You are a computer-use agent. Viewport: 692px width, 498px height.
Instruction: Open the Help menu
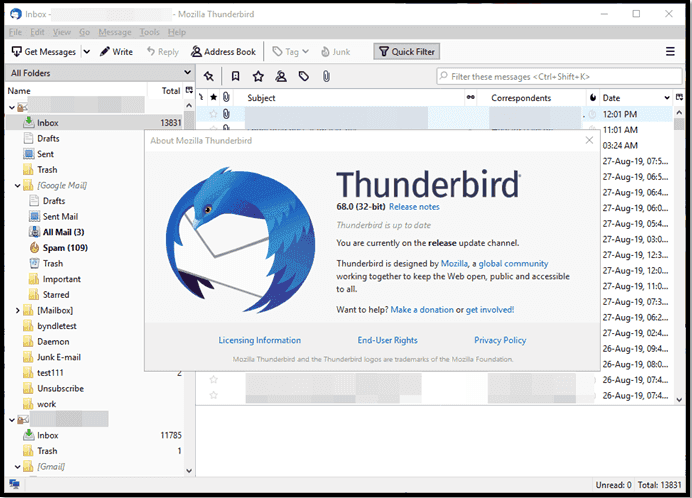pyautogui.click(x=177, y=32)
